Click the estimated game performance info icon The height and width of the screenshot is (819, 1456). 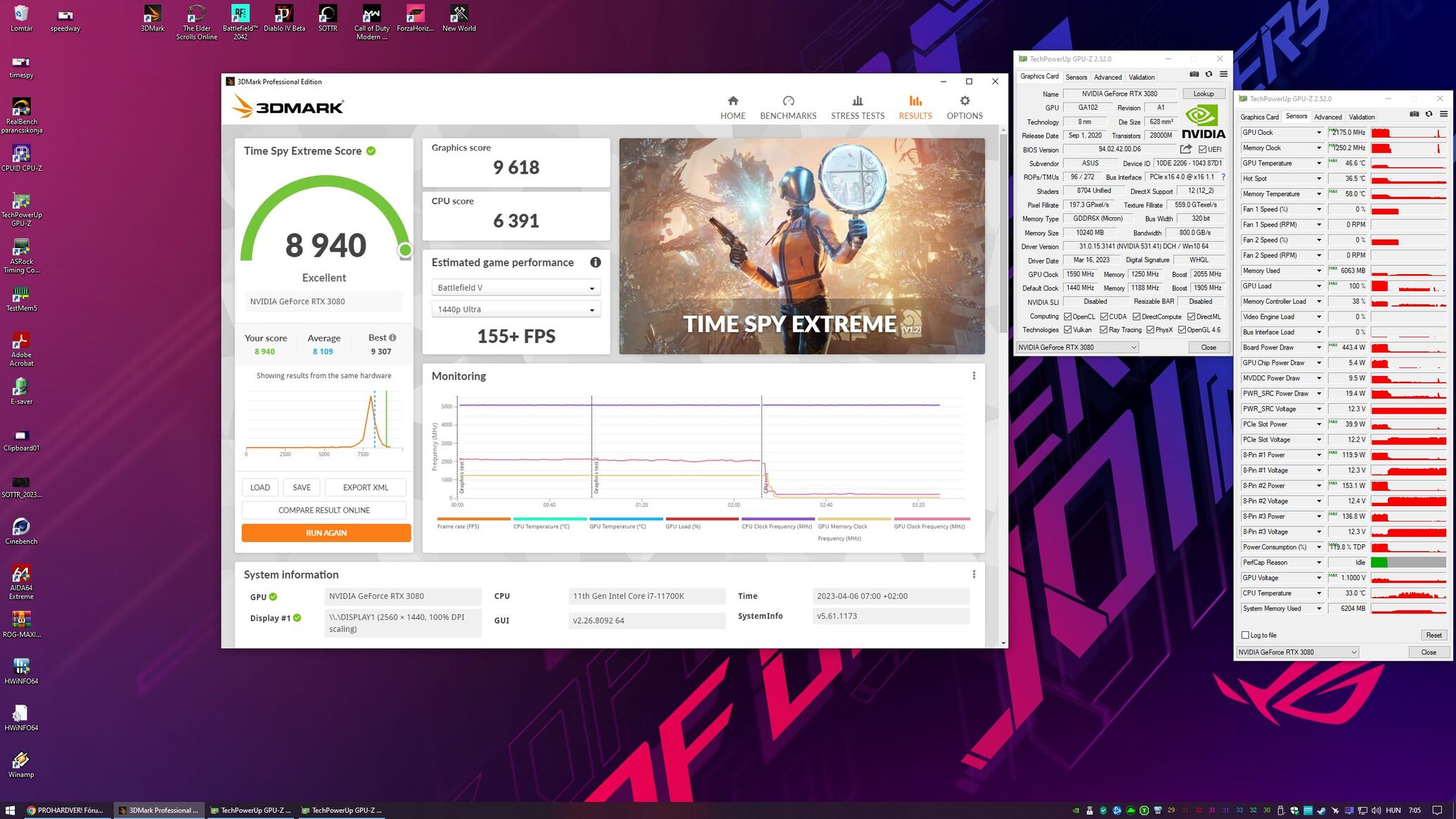click(595, 262)
